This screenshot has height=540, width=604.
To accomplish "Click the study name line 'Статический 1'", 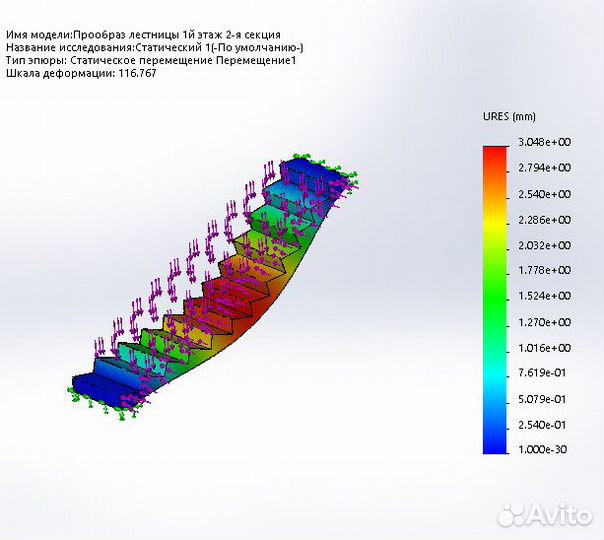I will click(x=155, y=47).
